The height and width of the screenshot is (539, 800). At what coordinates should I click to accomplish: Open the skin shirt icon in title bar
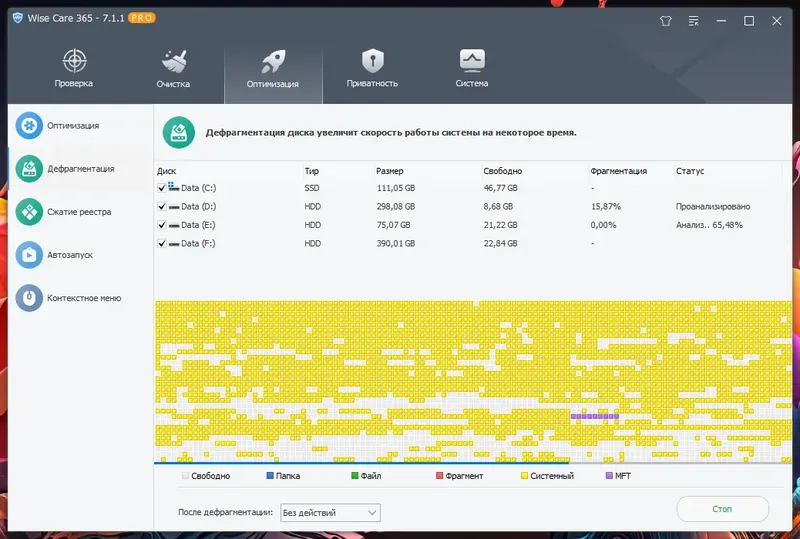point(665,21)
